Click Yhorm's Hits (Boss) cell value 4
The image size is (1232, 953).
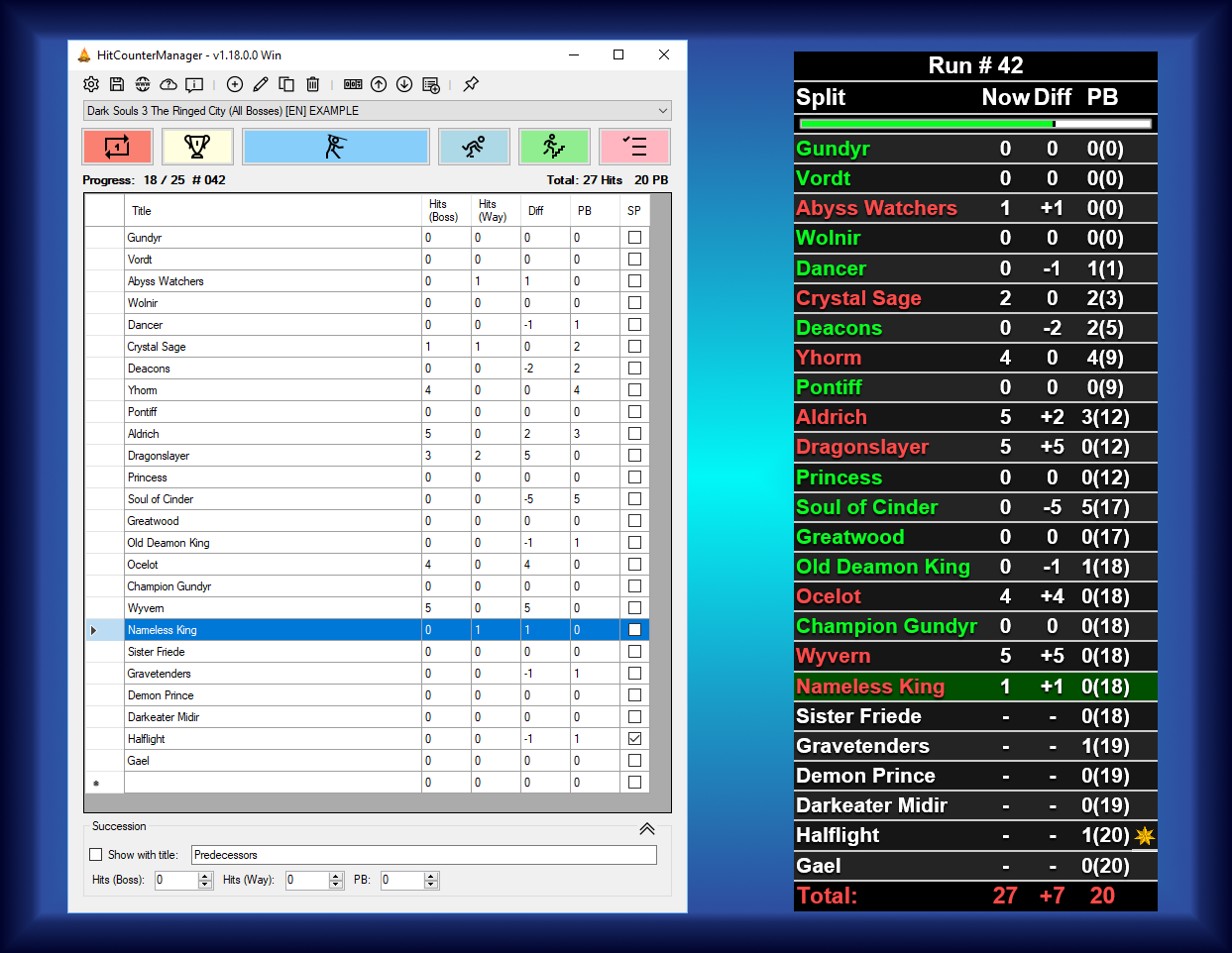[x=446, y=390]
